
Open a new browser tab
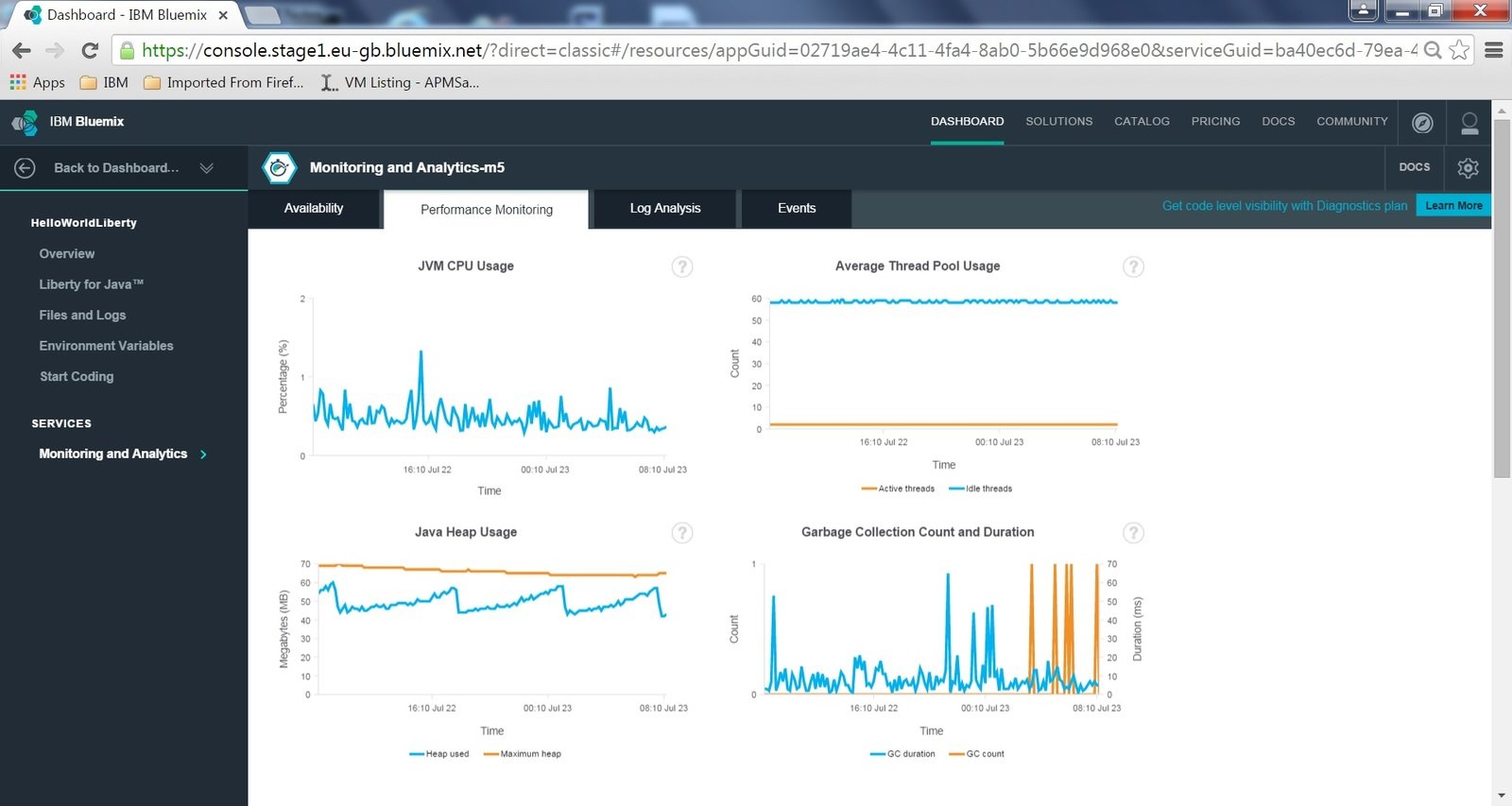262,15
